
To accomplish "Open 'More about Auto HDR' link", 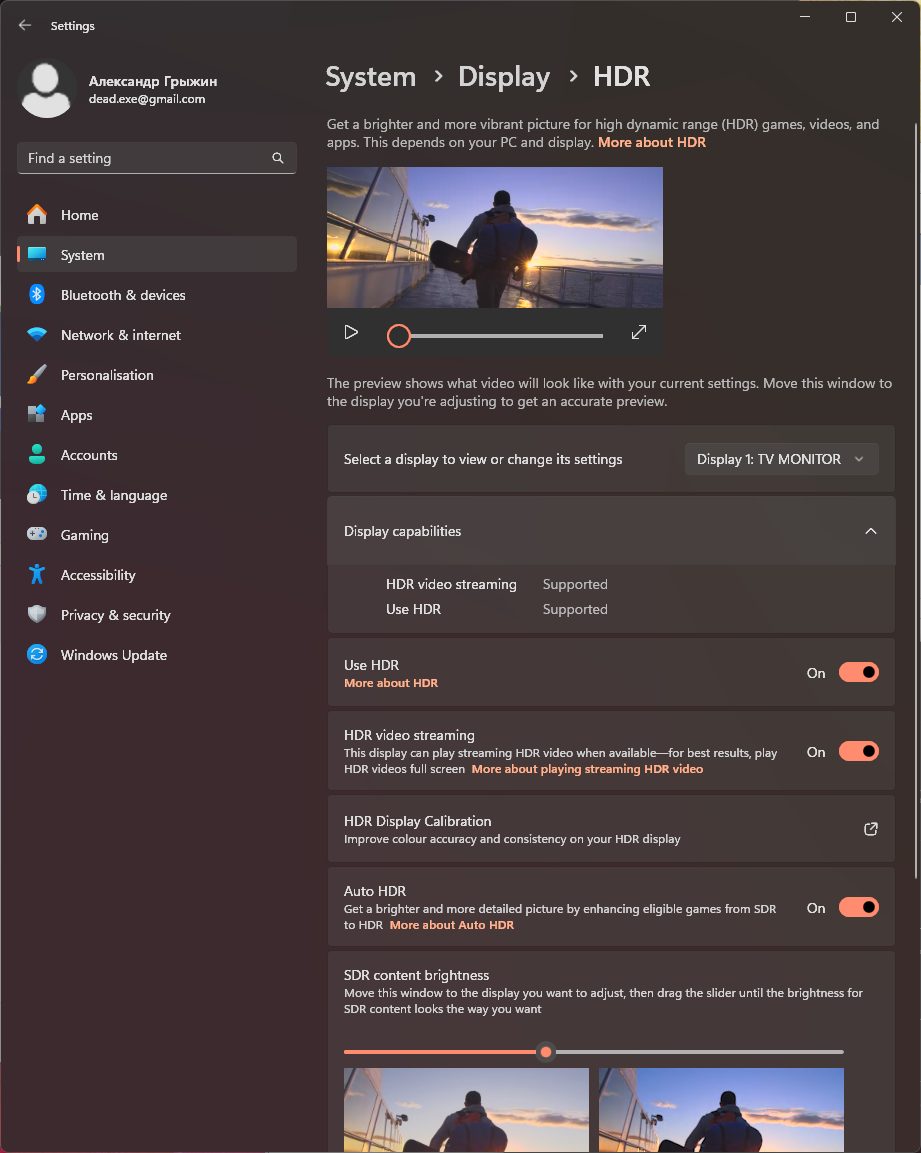I will [x=451, y=925].
